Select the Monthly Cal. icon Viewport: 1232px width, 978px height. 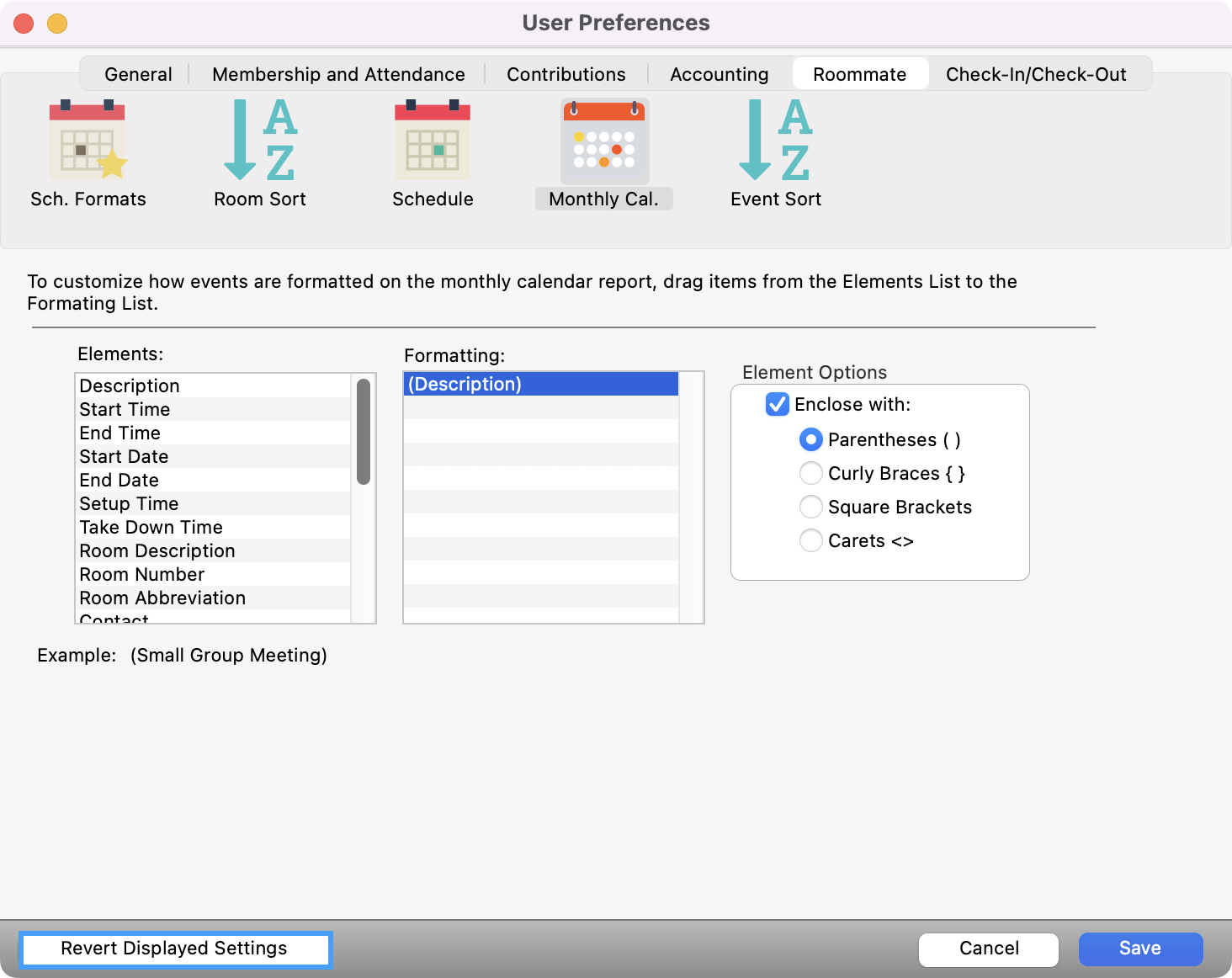pos(604,142)
